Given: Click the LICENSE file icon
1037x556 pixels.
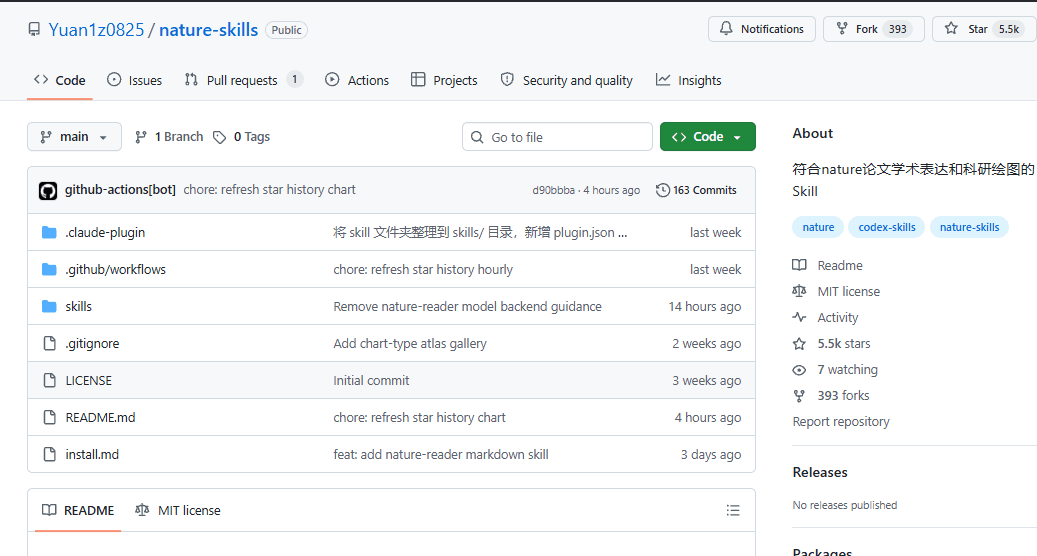Looking at the screenshot, I should pos(49,380).
